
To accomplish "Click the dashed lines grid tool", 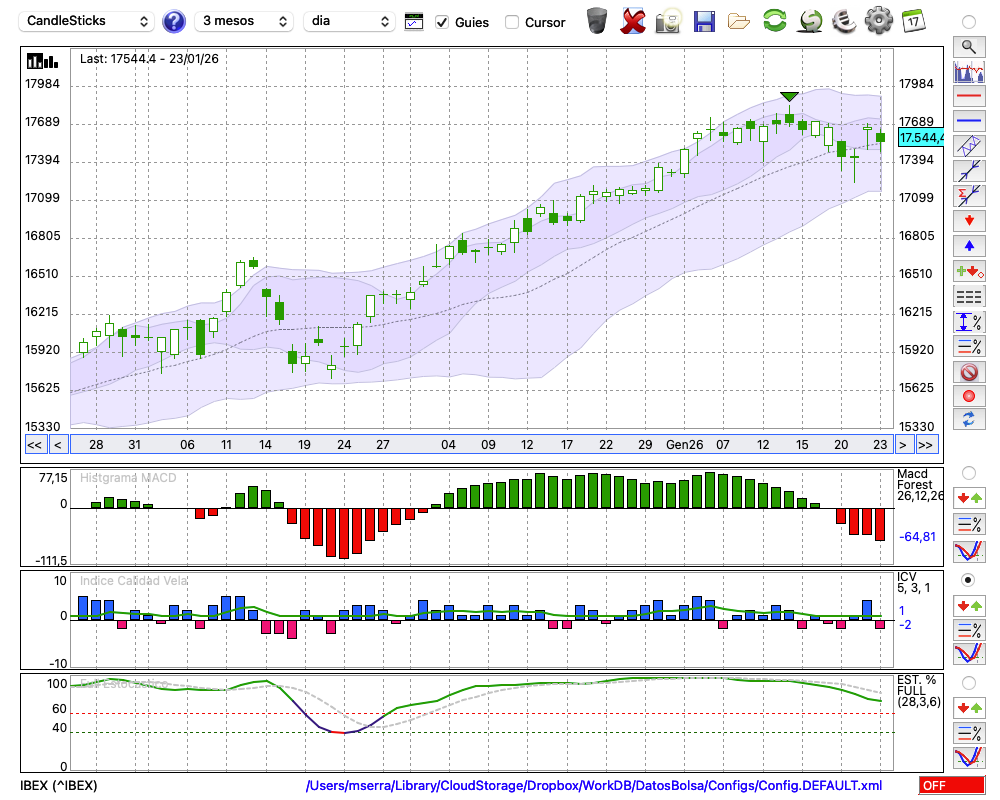I will point(969,297).
